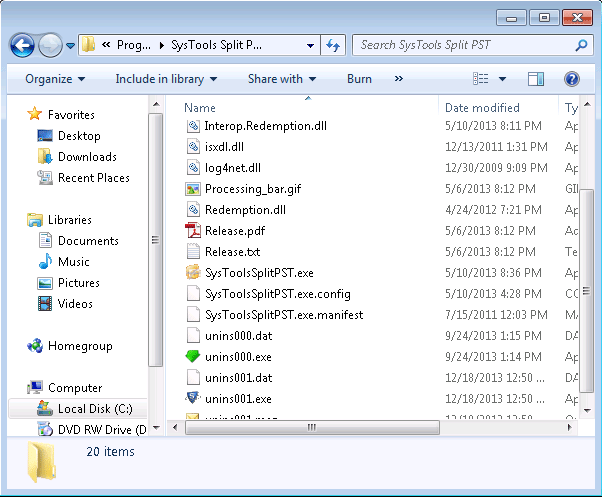602x497 pixels.
Task: Select the Interop.Redemption.dll file icon
Action: [193, 126]
